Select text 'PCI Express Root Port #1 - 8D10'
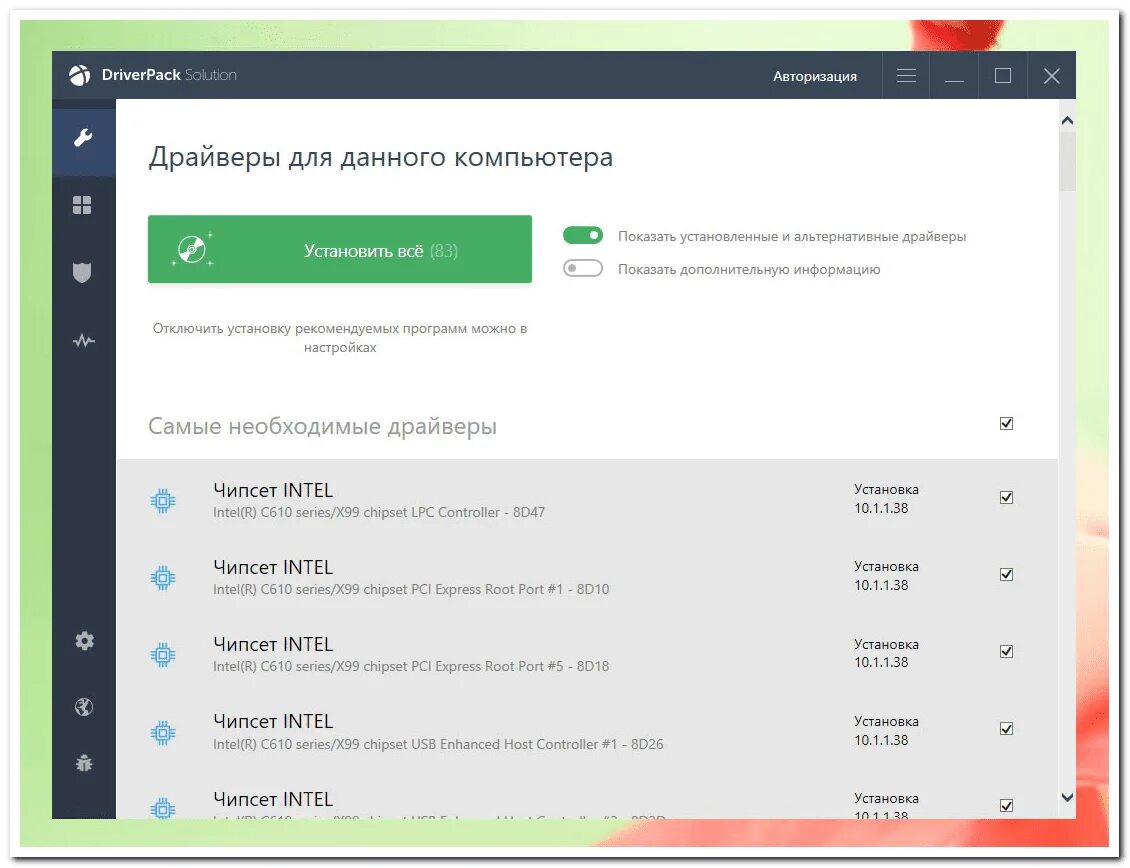This screenshot has height=868, width=1130. click(x=510, y=590)
